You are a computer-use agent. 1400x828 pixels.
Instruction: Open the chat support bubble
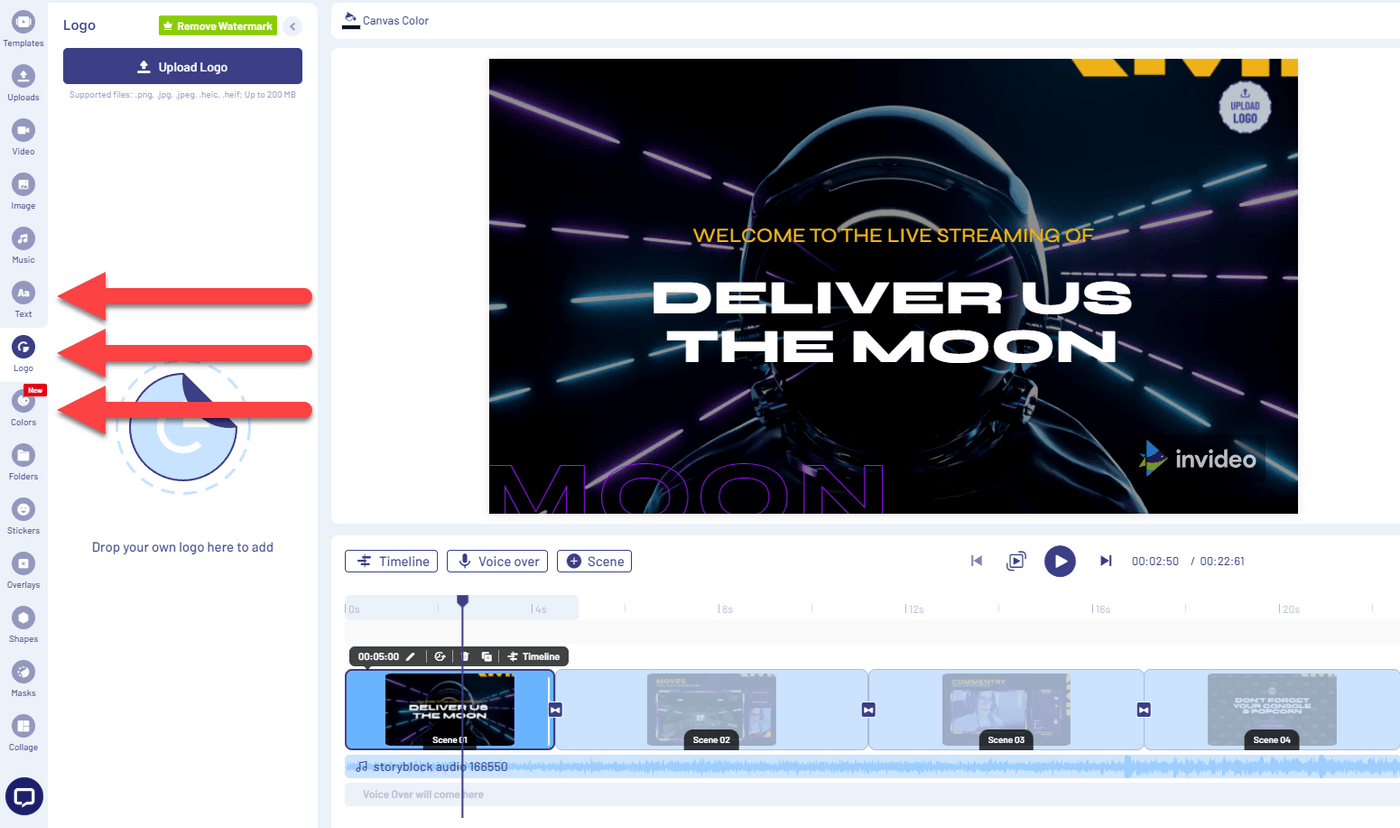coord(24,797)
